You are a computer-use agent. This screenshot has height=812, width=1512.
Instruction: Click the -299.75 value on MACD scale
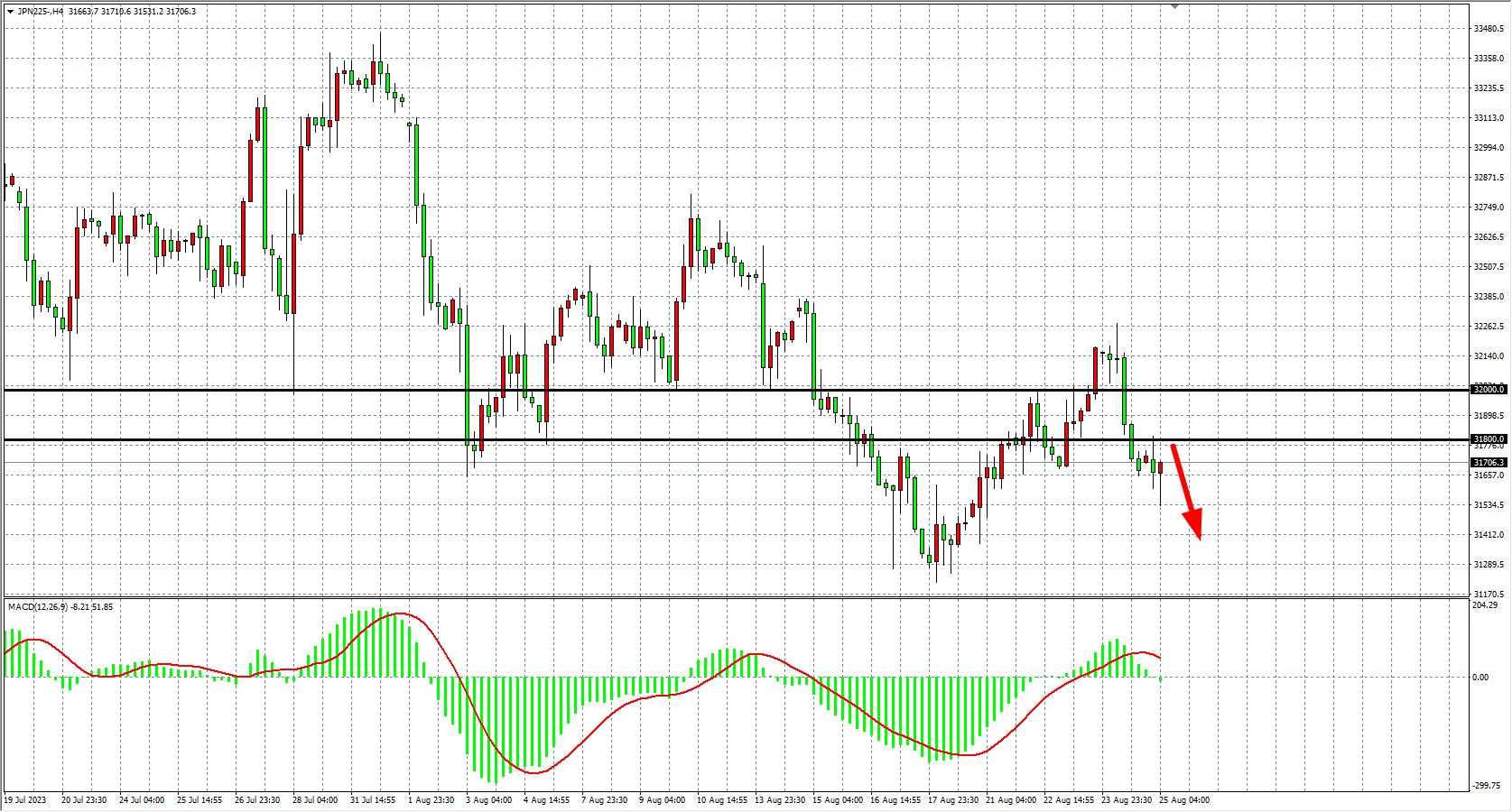tap(1486, 787)
